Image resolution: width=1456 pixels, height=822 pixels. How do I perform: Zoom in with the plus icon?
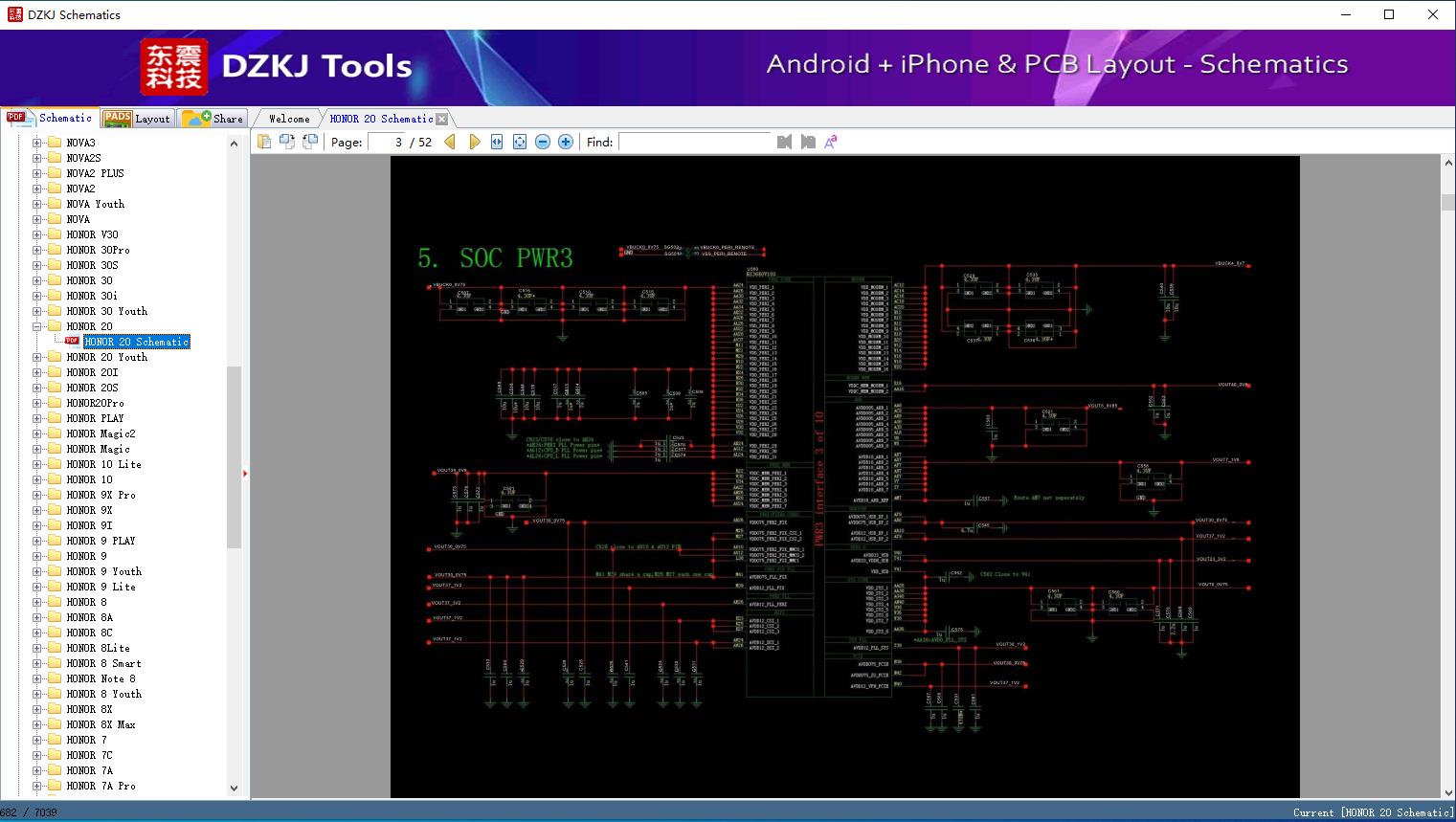tap(566, 142)
